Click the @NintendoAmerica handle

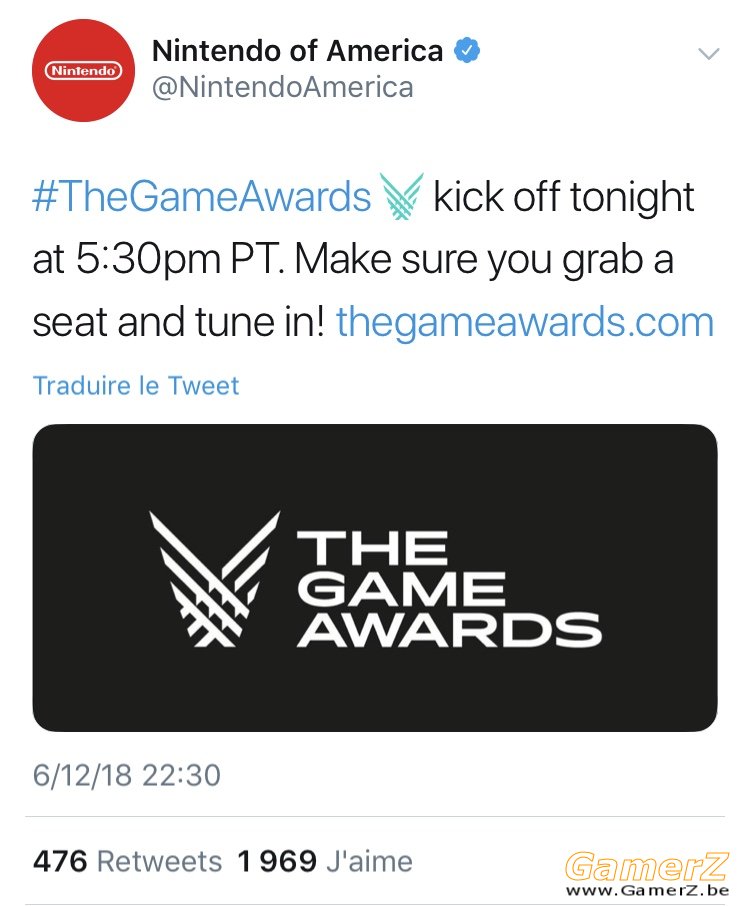coord(283,87)
